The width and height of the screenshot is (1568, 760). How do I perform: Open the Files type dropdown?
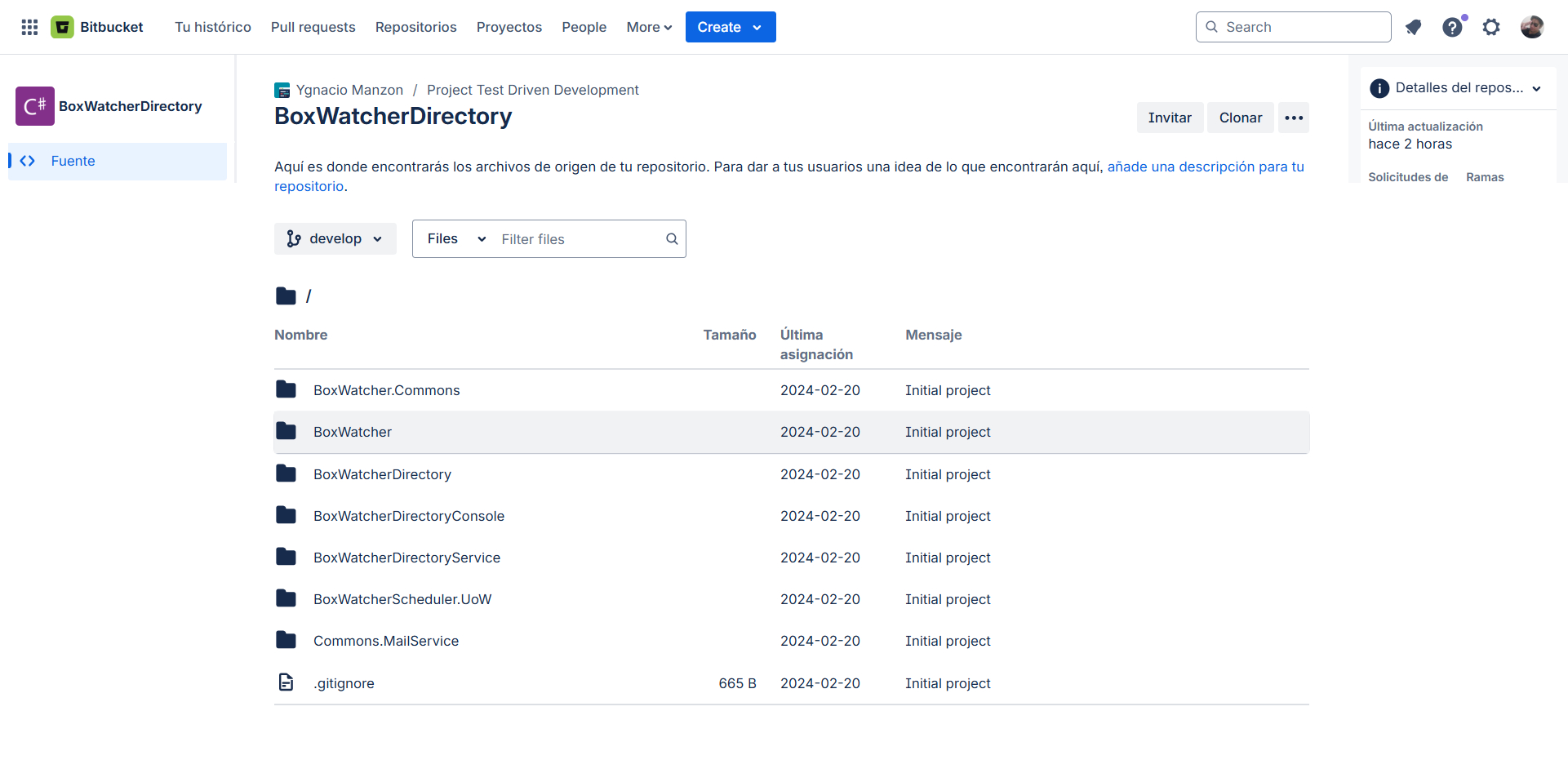pyautogui.click(x=455, y=239)
